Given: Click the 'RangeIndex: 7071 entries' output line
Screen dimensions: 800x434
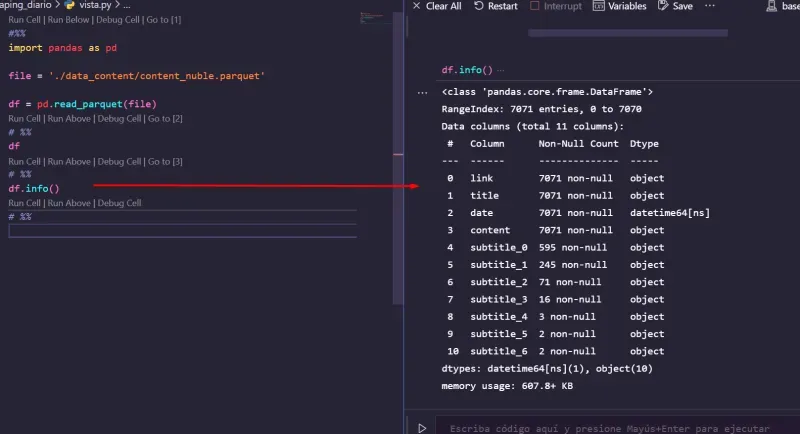Looking at the screenshot, I should (541, 109).
